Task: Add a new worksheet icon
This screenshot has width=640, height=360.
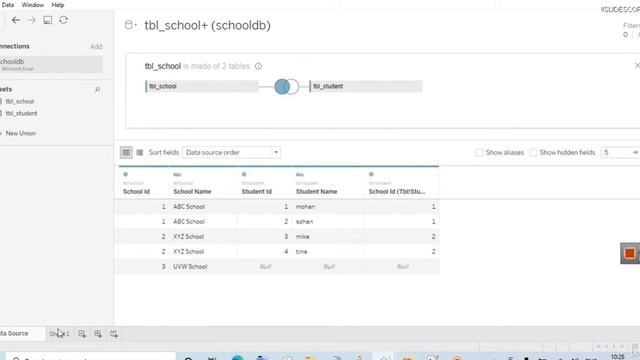Action: point(82,334)
